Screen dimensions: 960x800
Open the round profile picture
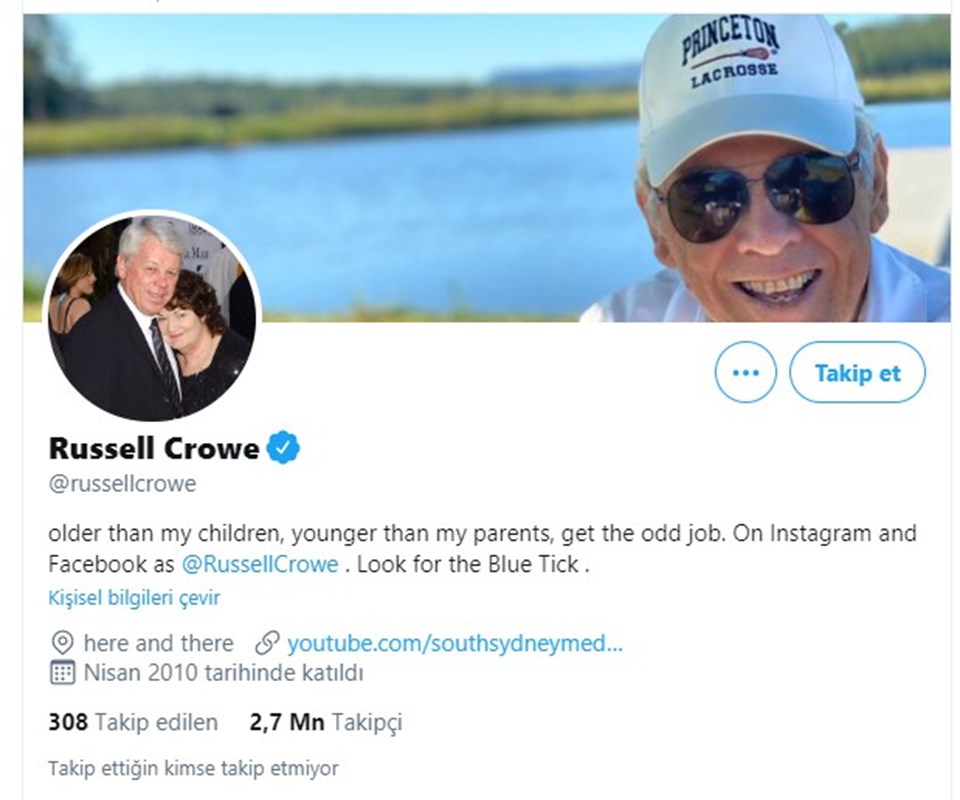point(152,316)
